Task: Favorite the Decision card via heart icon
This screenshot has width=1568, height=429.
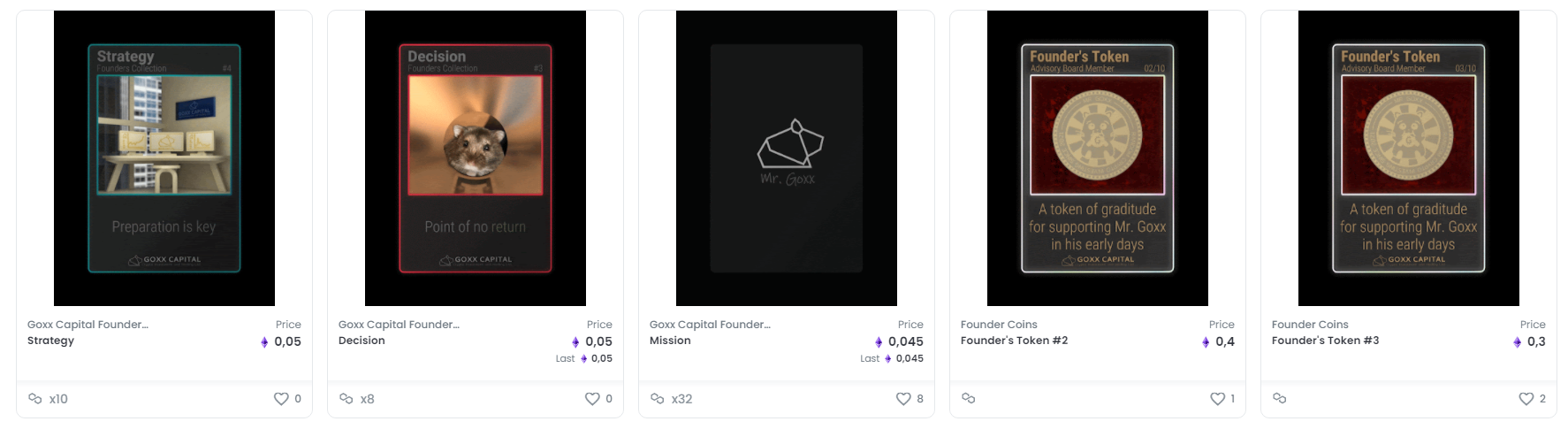Action: 592,399
